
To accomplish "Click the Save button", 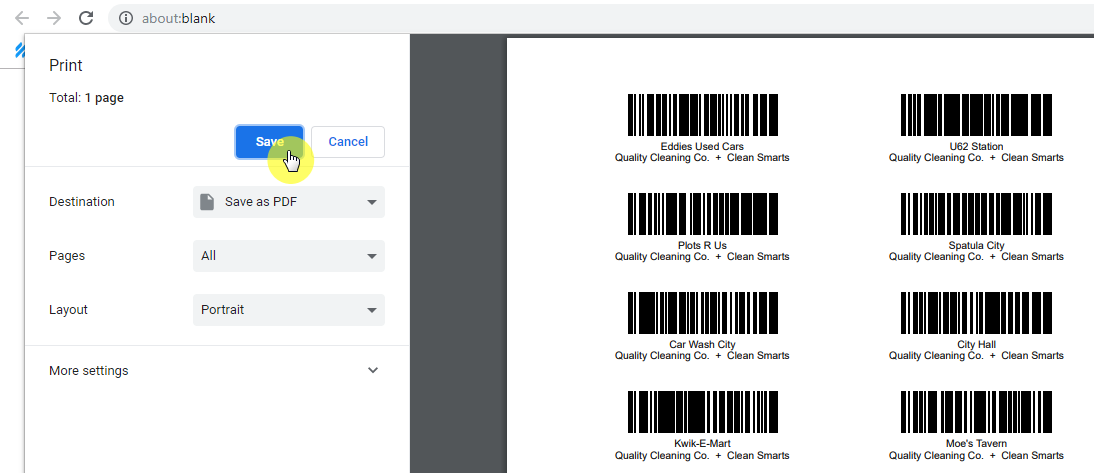I will coord(269,142).
